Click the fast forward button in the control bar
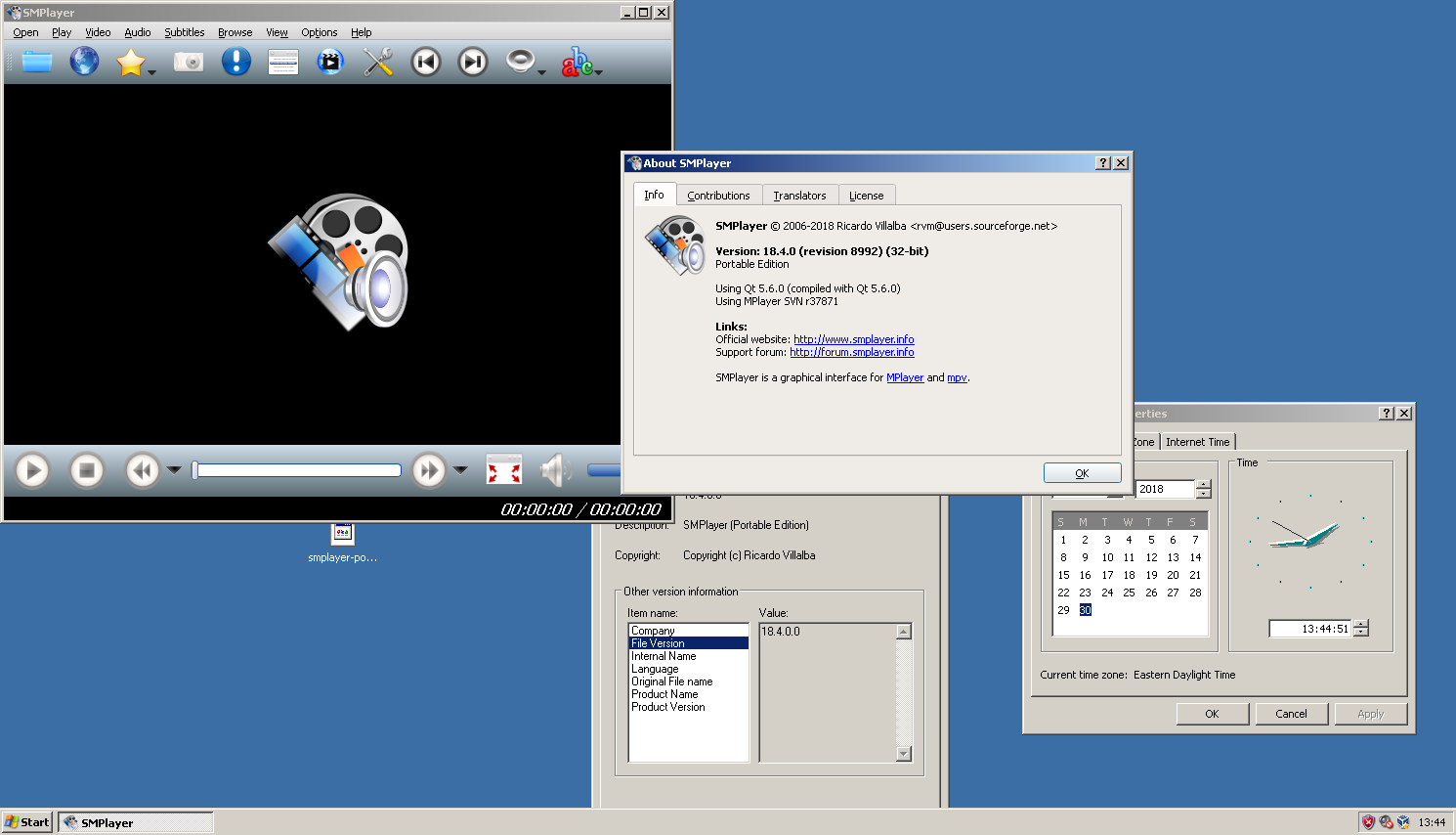The width and height of the screenshot is (1456, 835). click(428, 470)
